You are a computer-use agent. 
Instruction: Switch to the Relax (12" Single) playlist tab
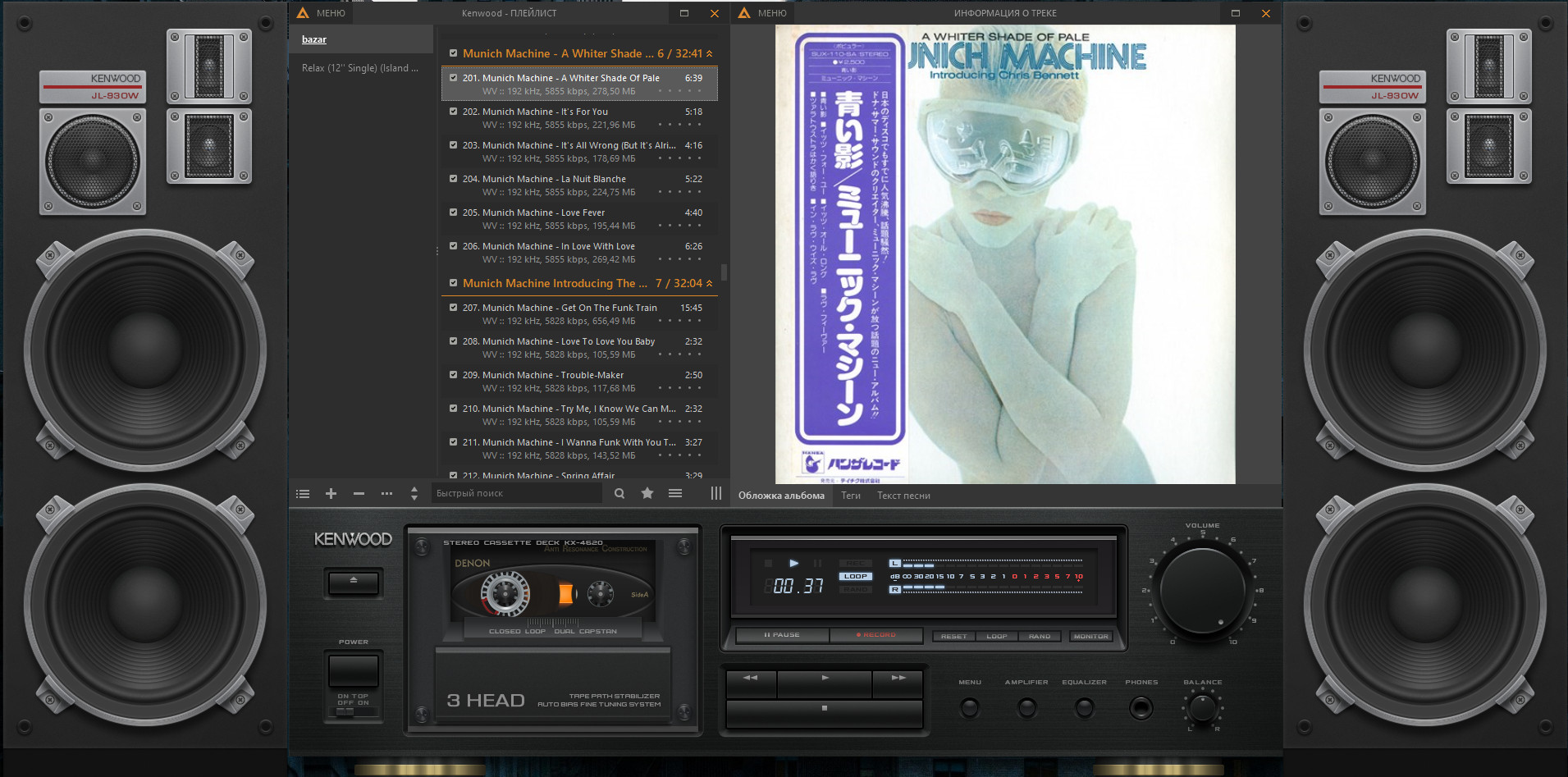tap(360, 68)
